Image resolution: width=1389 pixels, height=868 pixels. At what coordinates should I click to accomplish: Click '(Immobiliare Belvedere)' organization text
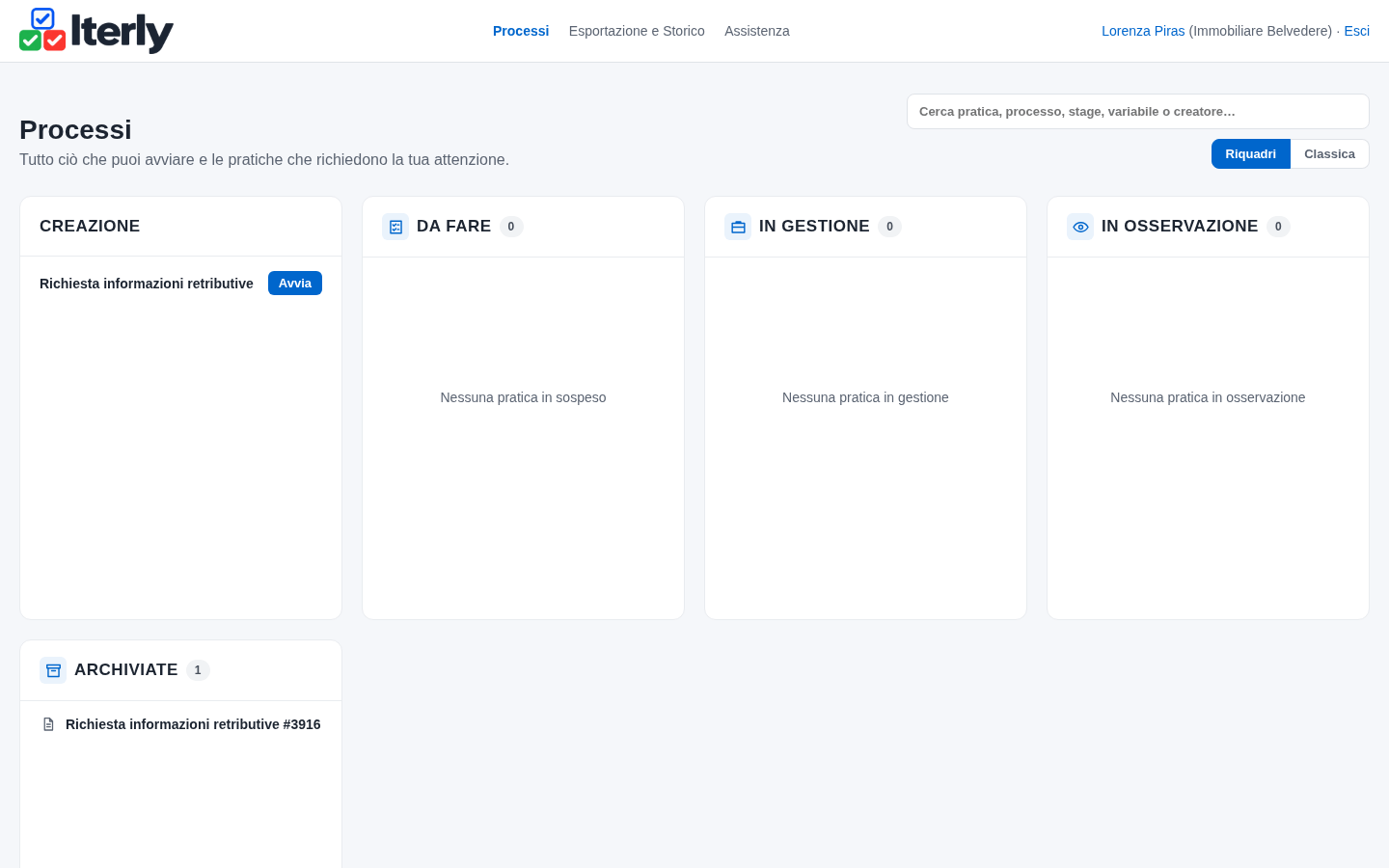[x=1261, y=31]
